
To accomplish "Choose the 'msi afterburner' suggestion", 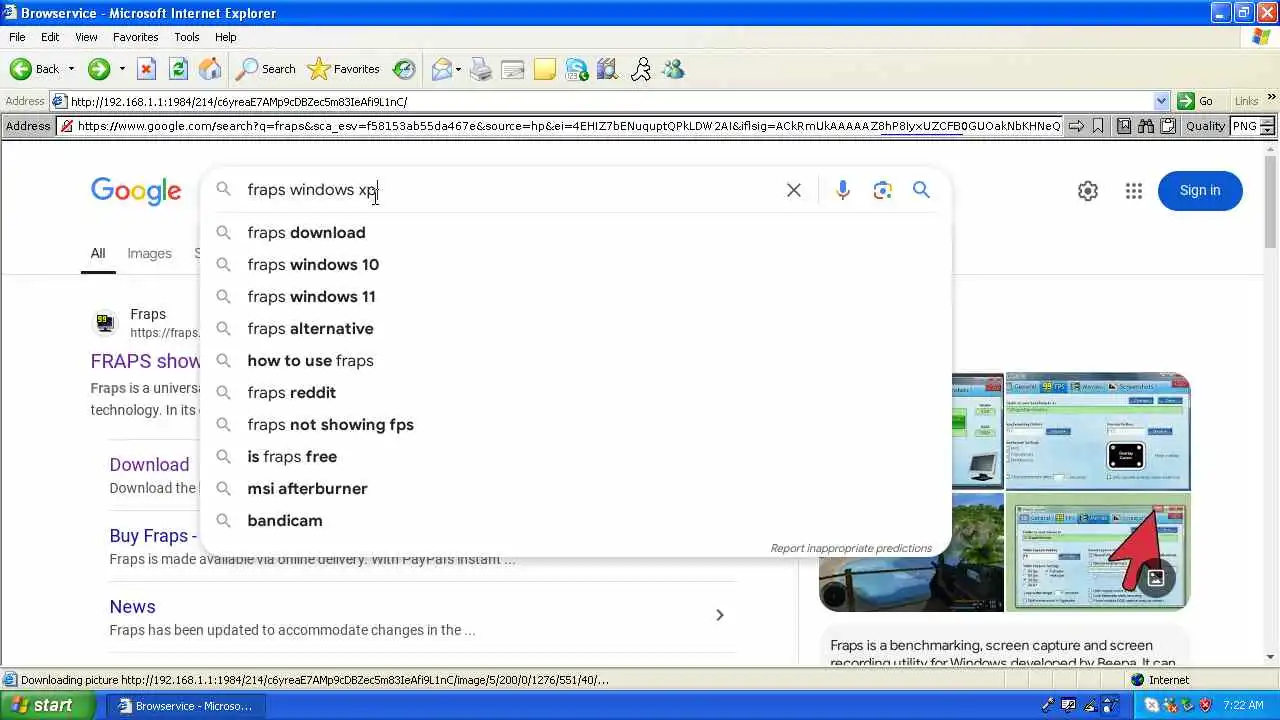I will (x=575, y=489).
